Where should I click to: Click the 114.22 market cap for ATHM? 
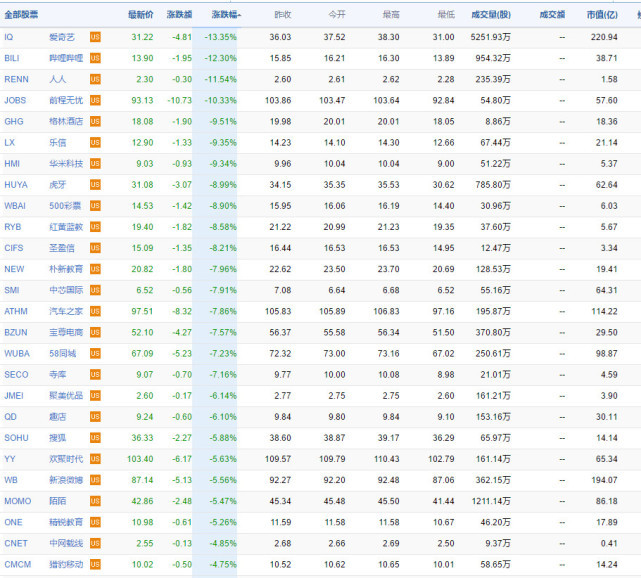[x=604, y=311]
